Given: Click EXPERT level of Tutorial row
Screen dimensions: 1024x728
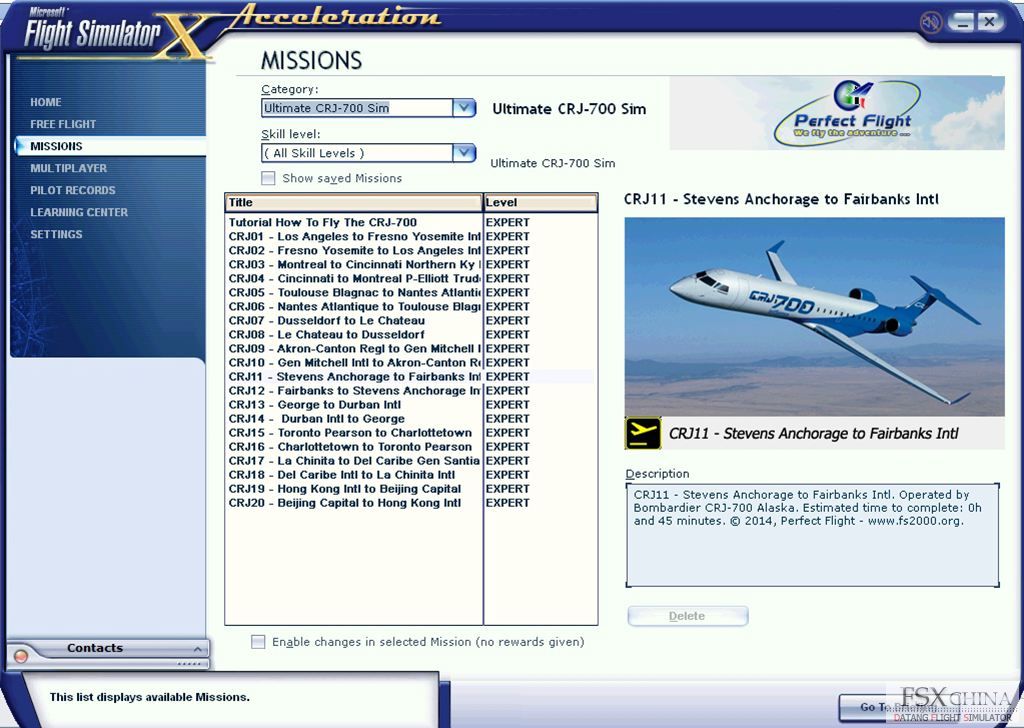Looking at the screenshot, I should point(507,222).
